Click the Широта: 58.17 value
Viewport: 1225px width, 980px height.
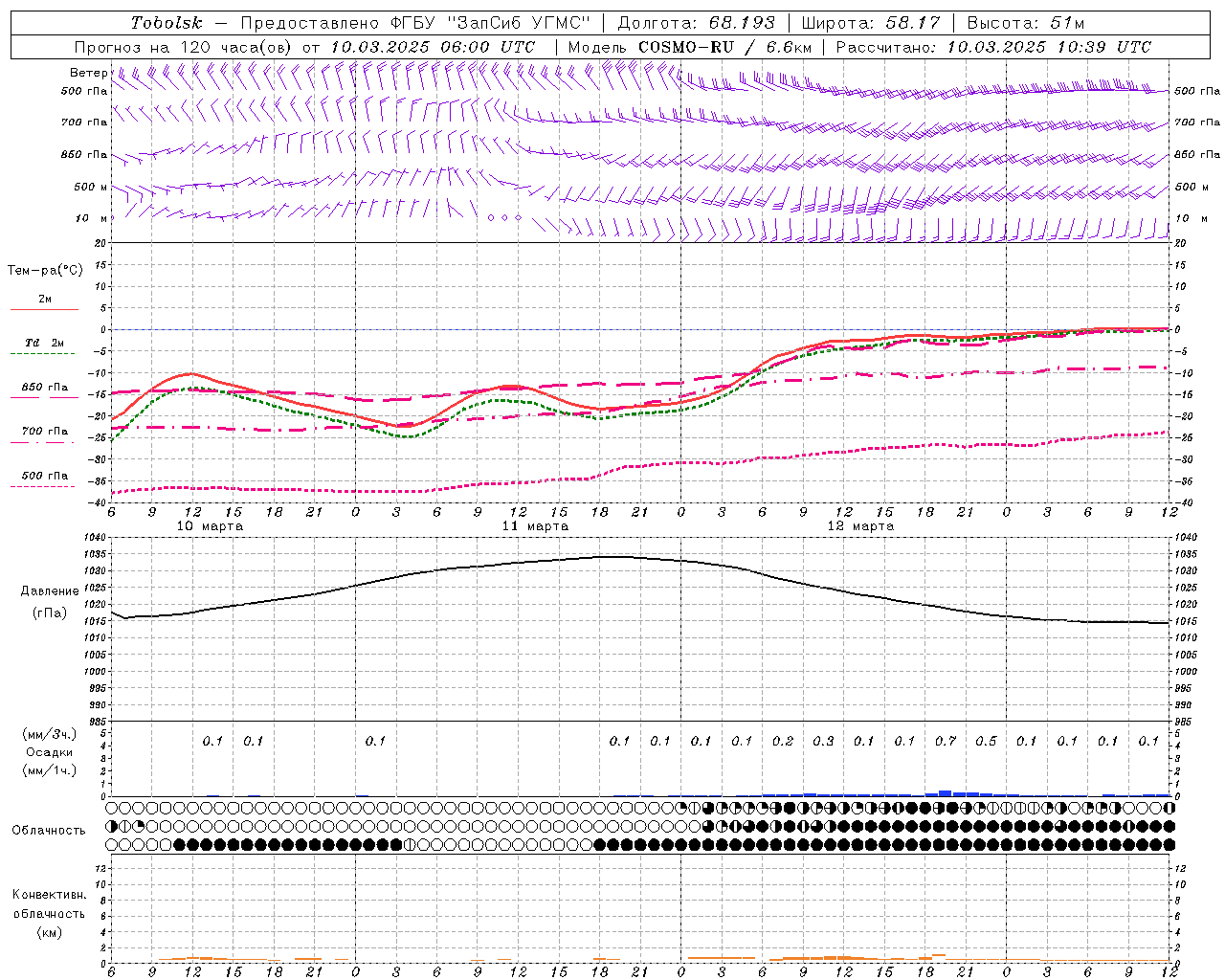(871, 23)
